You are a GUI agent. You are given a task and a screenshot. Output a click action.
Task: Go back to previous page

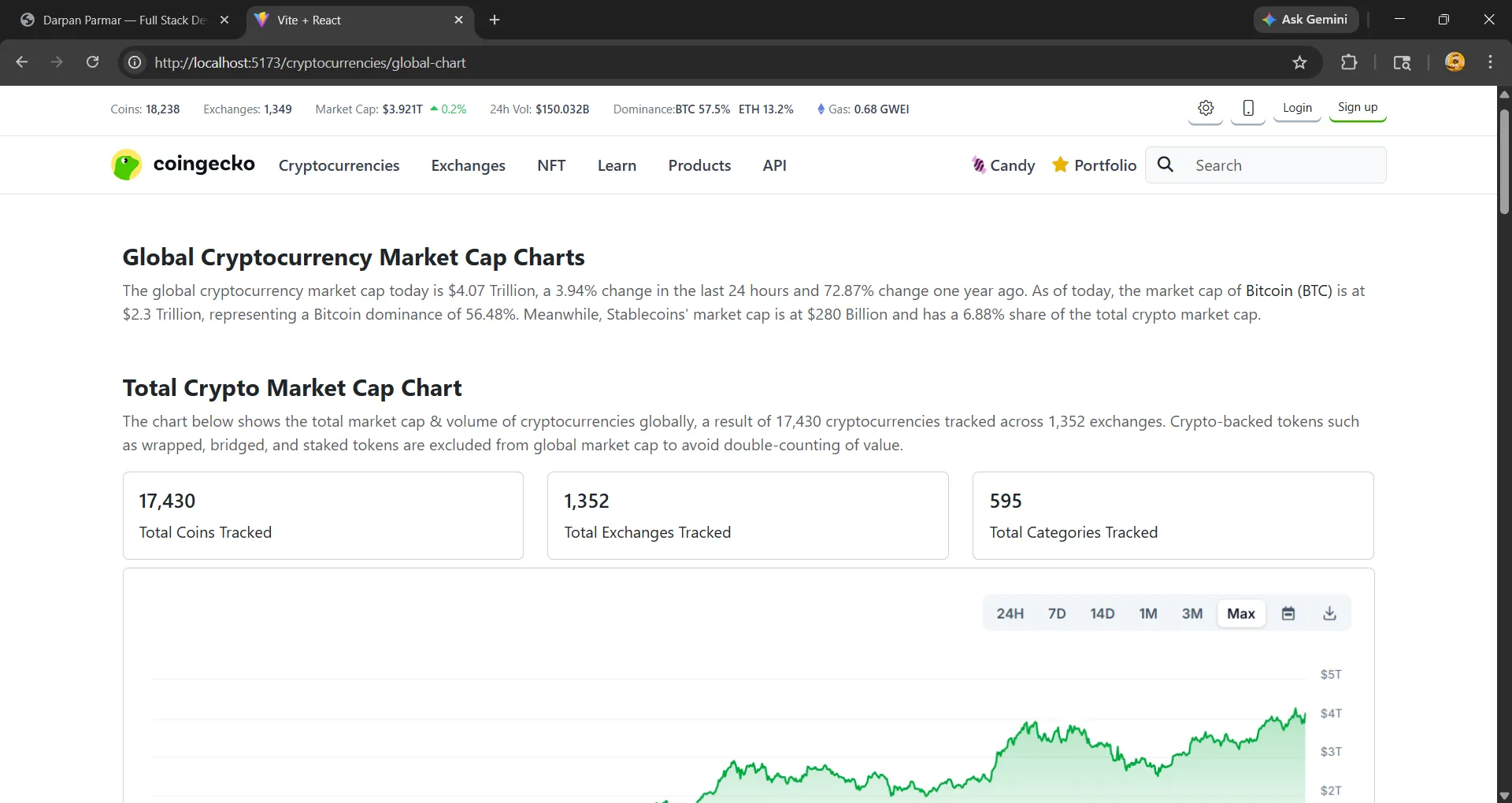[x=22, y=62]
